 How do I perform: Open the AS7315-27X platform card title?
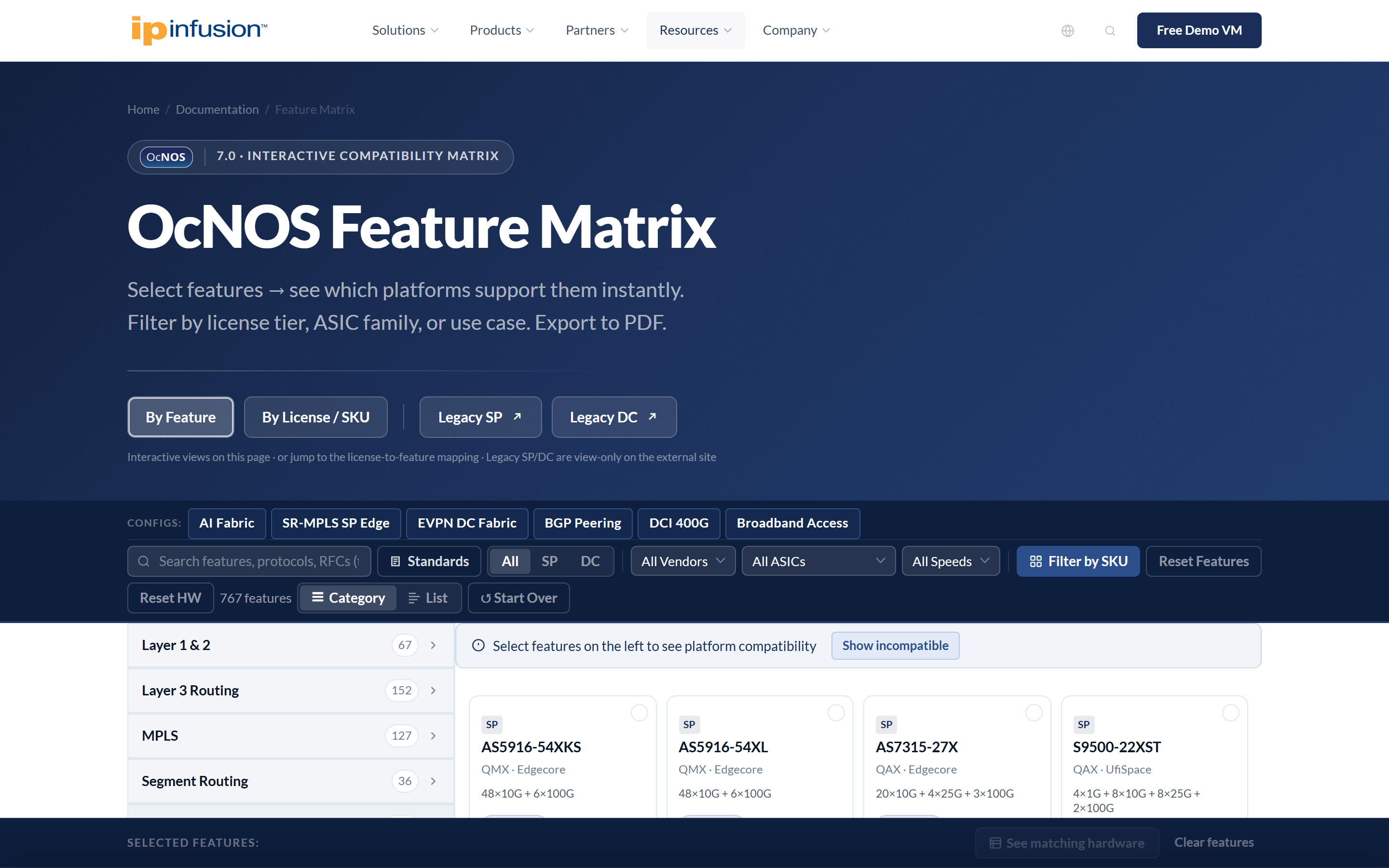tap(917, 747)
